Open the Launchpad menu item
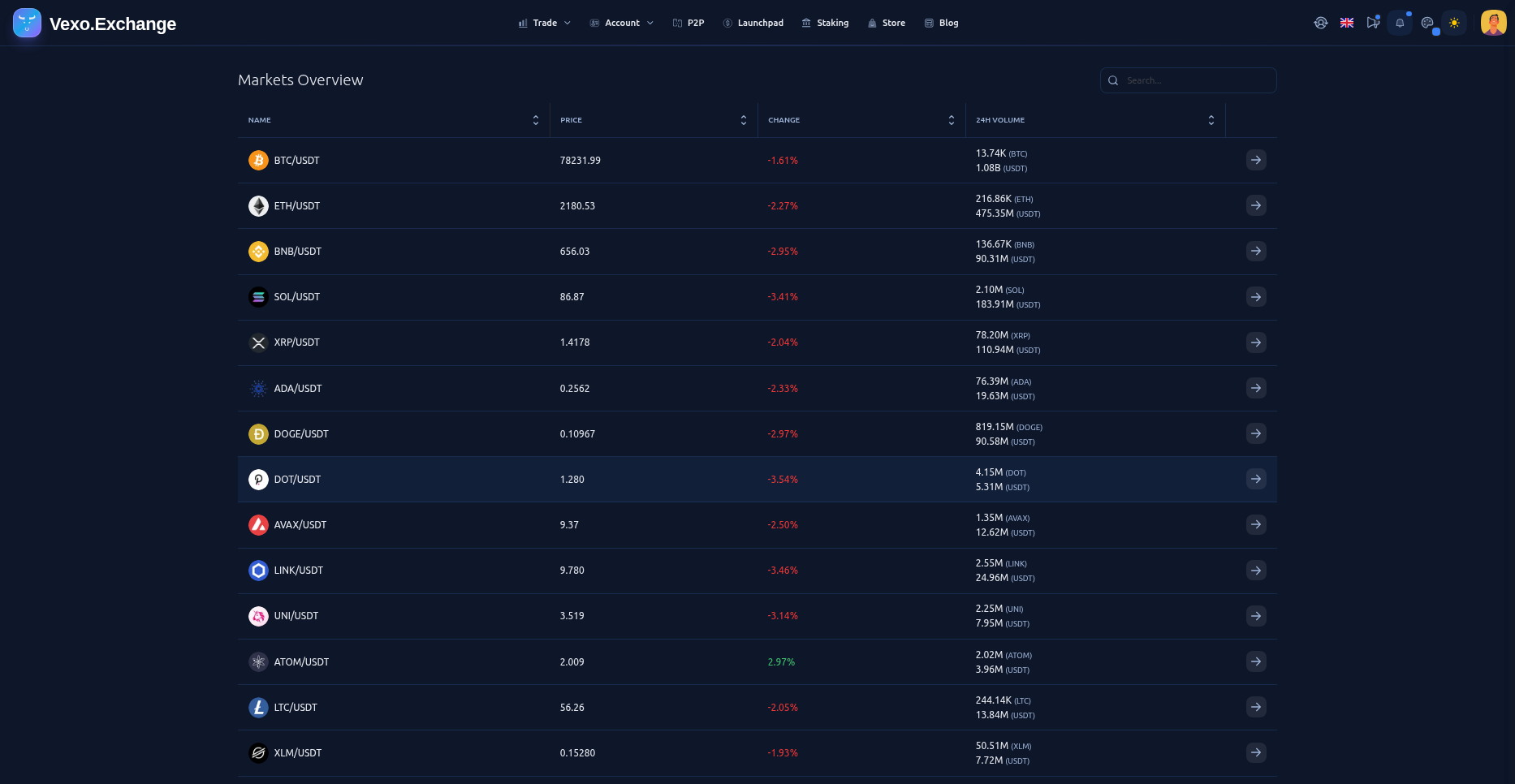This screenshot has width=1515, height=784. [753, 23]
